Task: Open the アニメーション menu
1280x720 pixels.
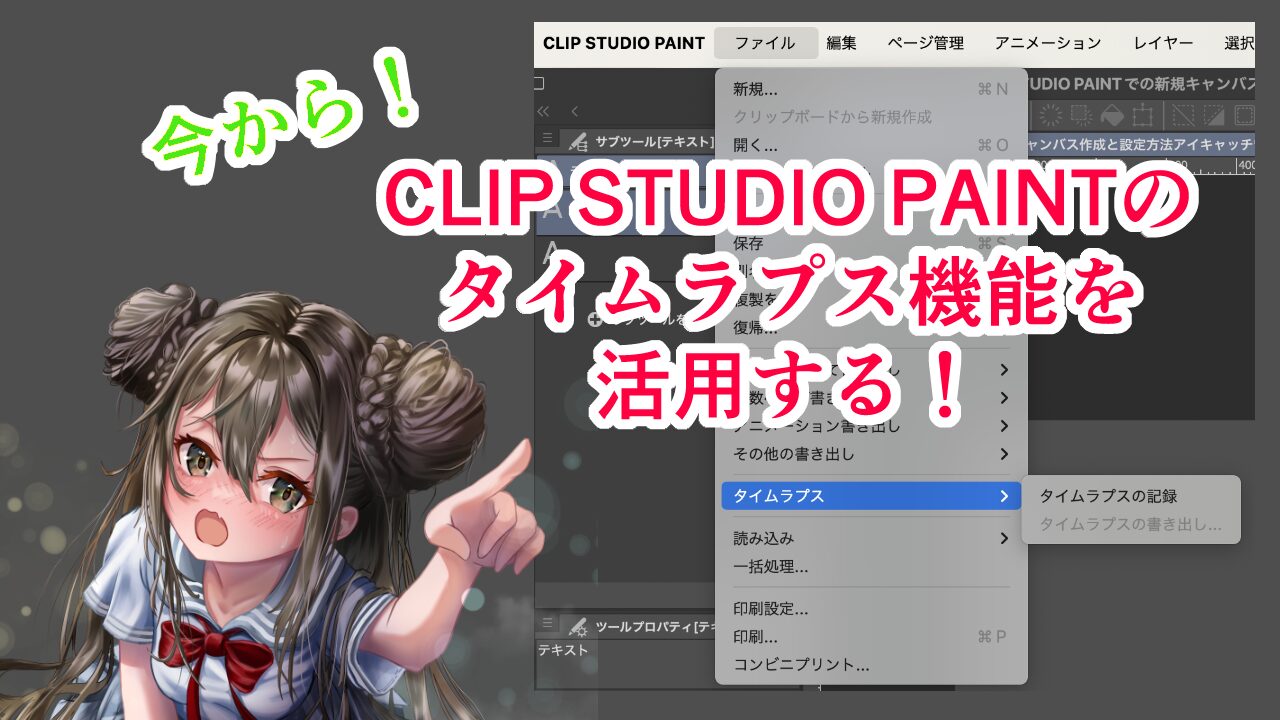Action: tap(1048, 43)
